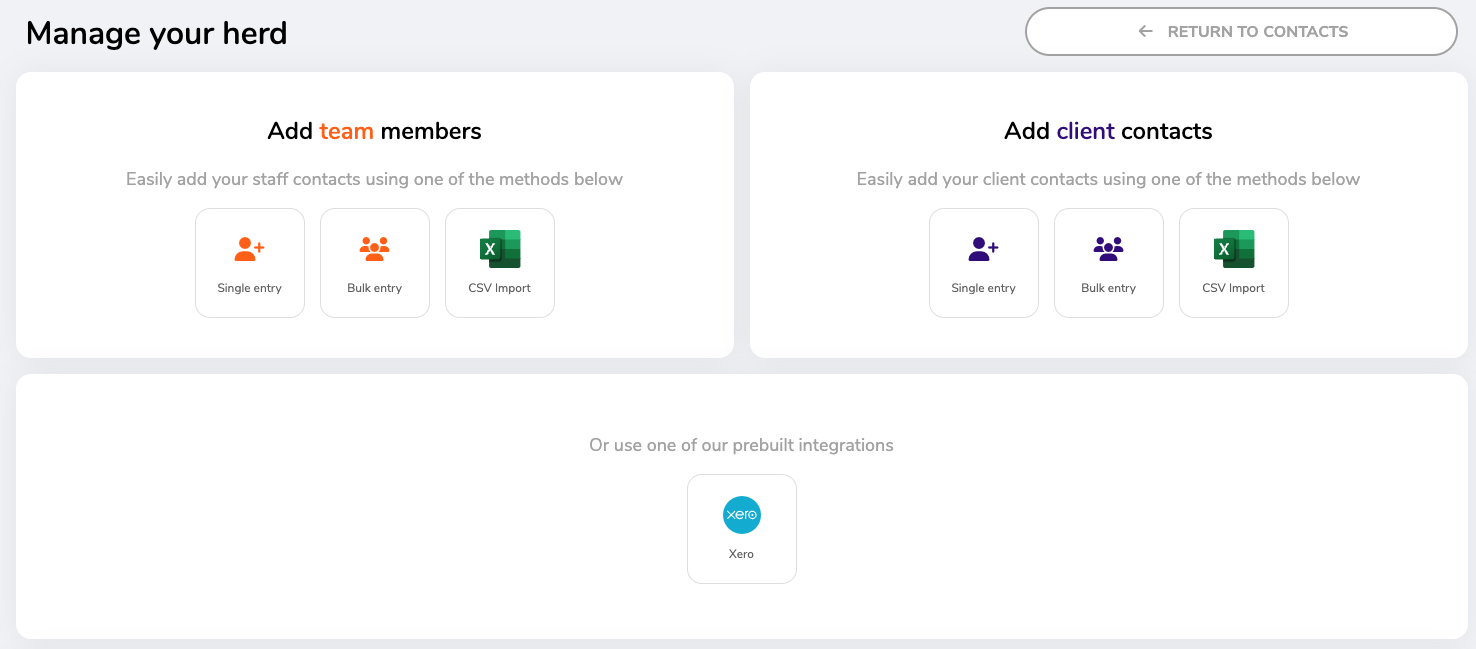Viewport: 1476px width, 649px height.
Task: Open Bulk entry for client contacts
Action: (x=1109, y=263)
